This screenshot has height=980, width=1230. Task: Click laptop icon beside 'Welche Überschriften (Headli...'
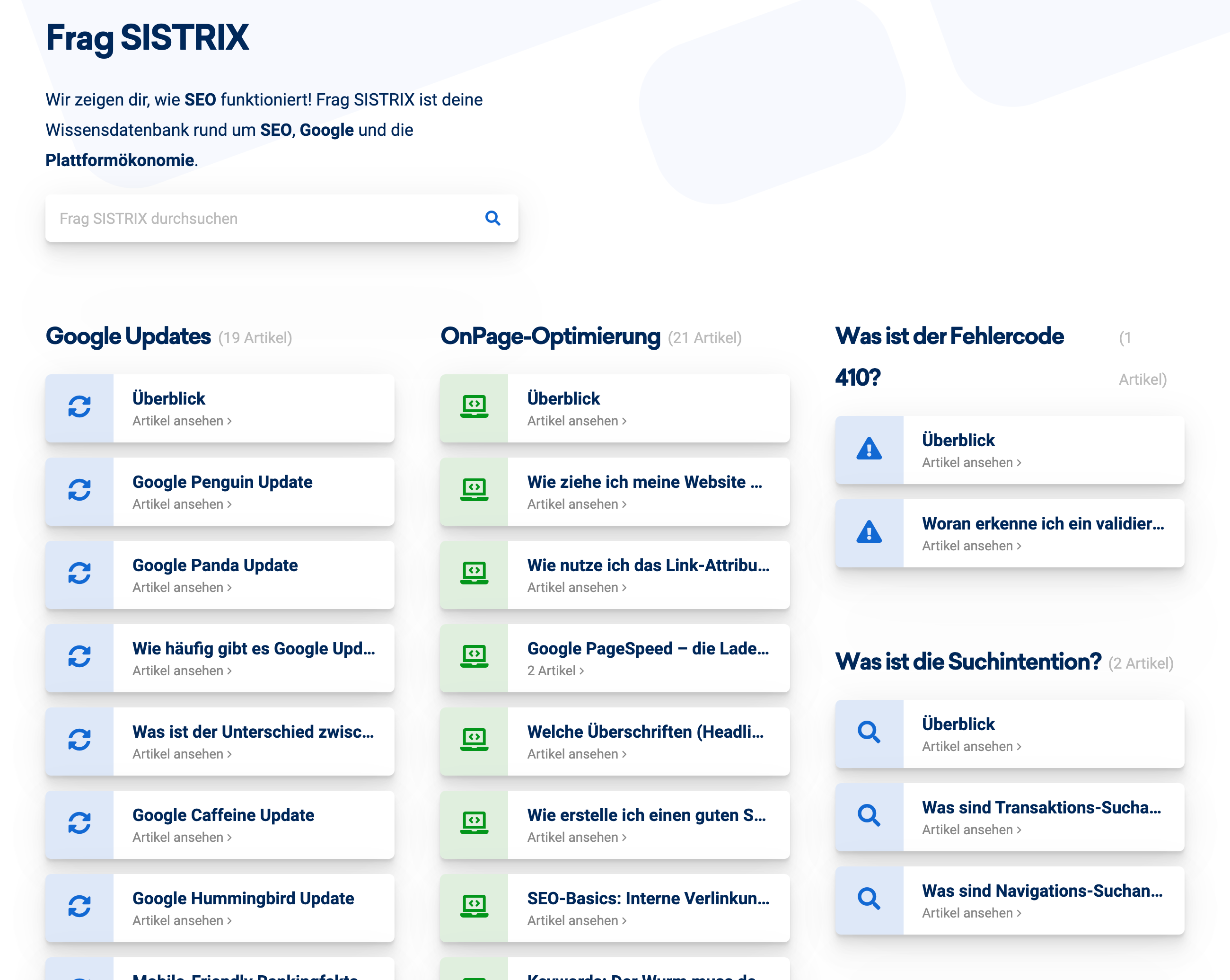[474, 740]
